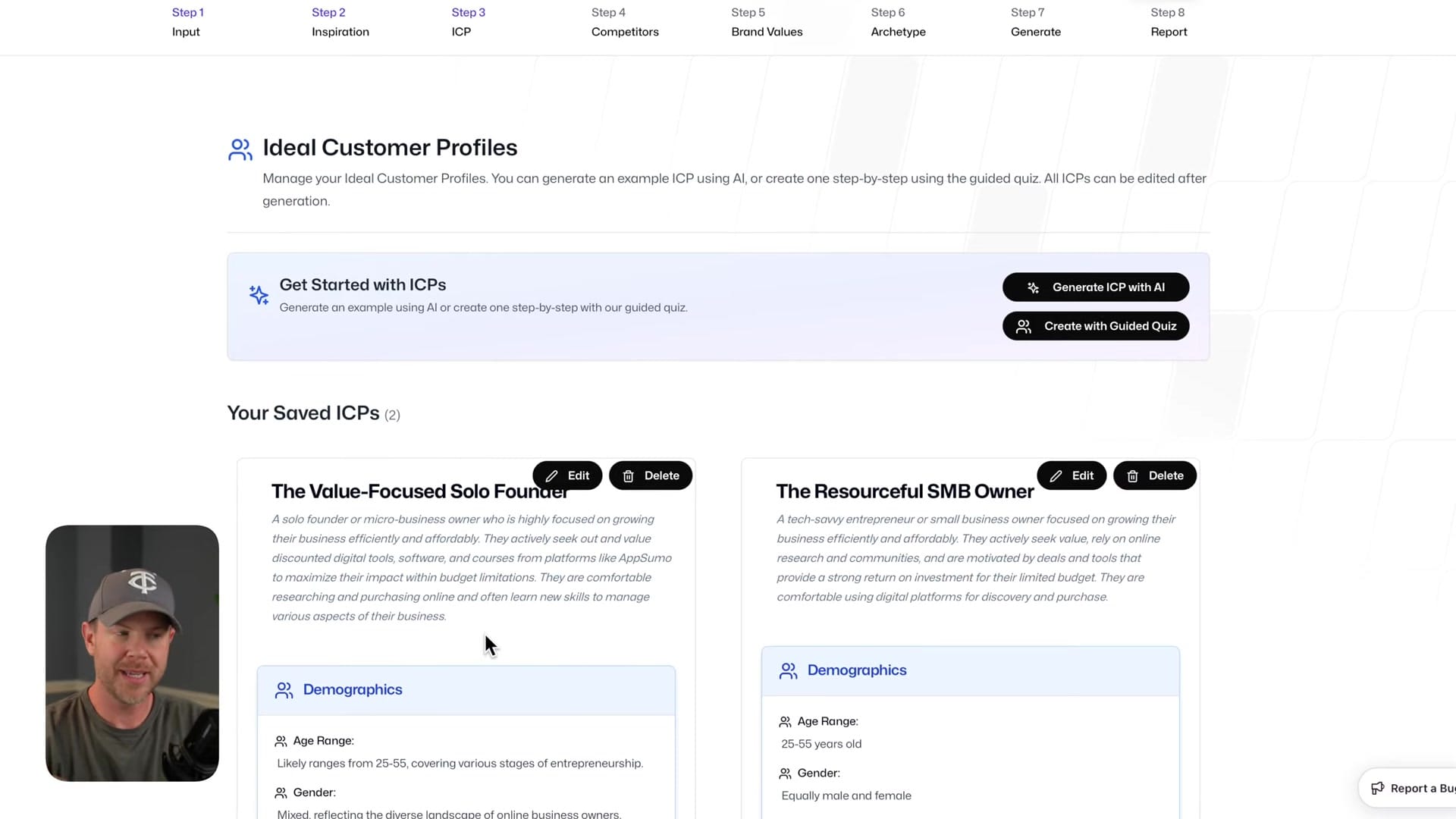Click The Value-Focused Solo Founder title

[x=420, y=491]
